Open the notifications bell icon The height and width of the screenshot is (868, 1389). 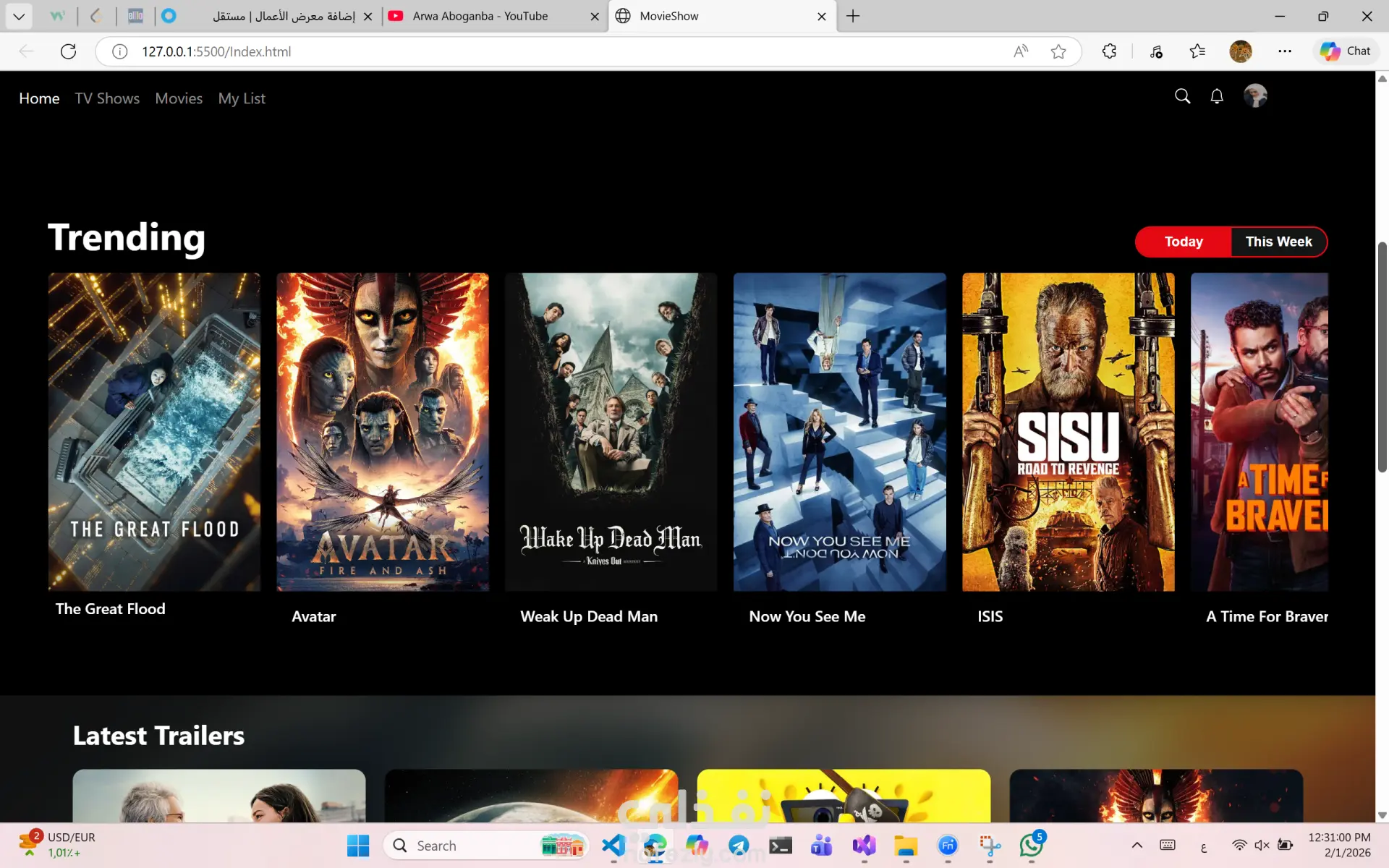[1217, 96]
